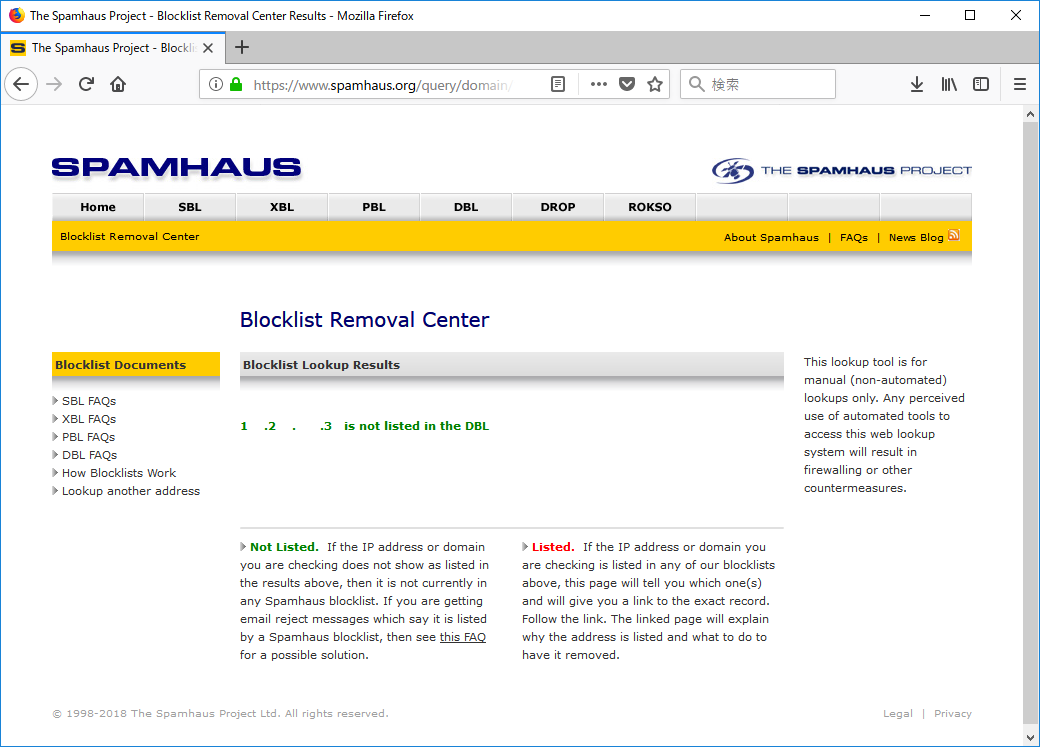Click the Firefox search box
Image resolution: width=1040 pixels, height=747 pixels.
click(757, 84)
